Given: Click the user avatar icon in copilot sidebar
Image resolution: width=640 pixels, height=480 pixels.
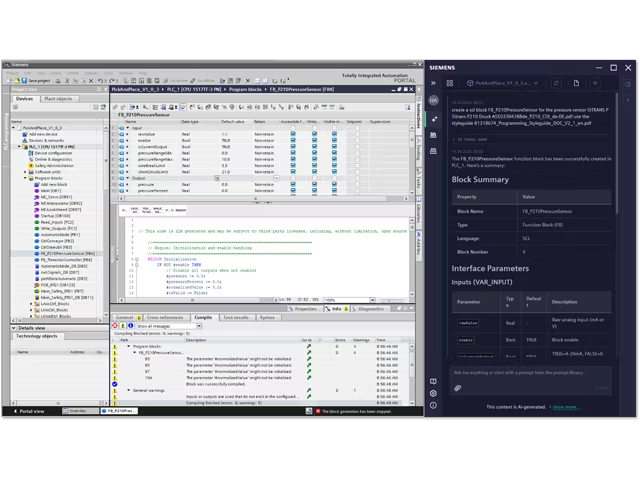Looking at the screenshot, I should coord(433,101).
